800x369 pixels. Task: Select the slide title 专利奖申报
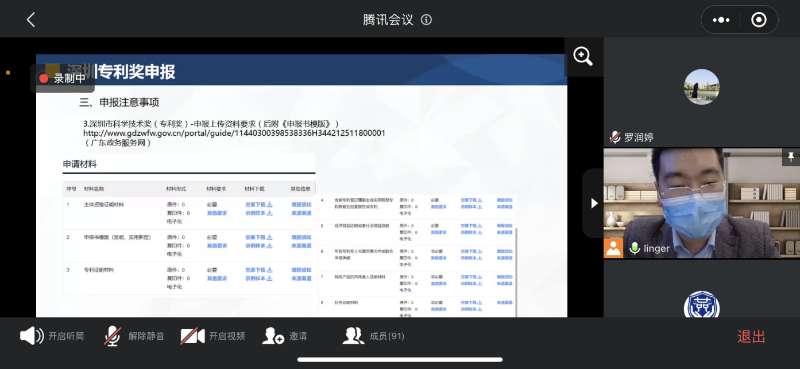pos(136,71)
